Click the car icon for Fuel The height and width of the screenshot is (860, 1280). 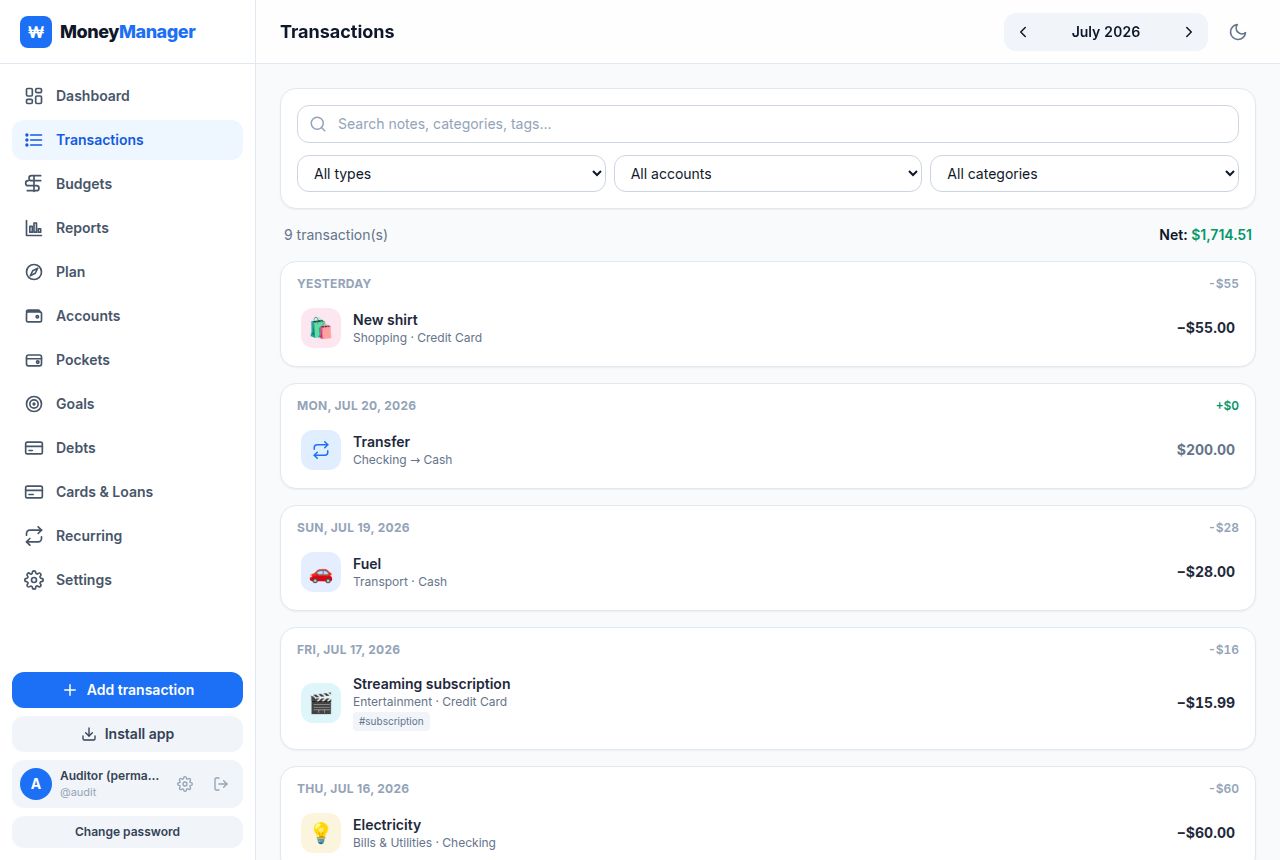[x=321, y=572]
